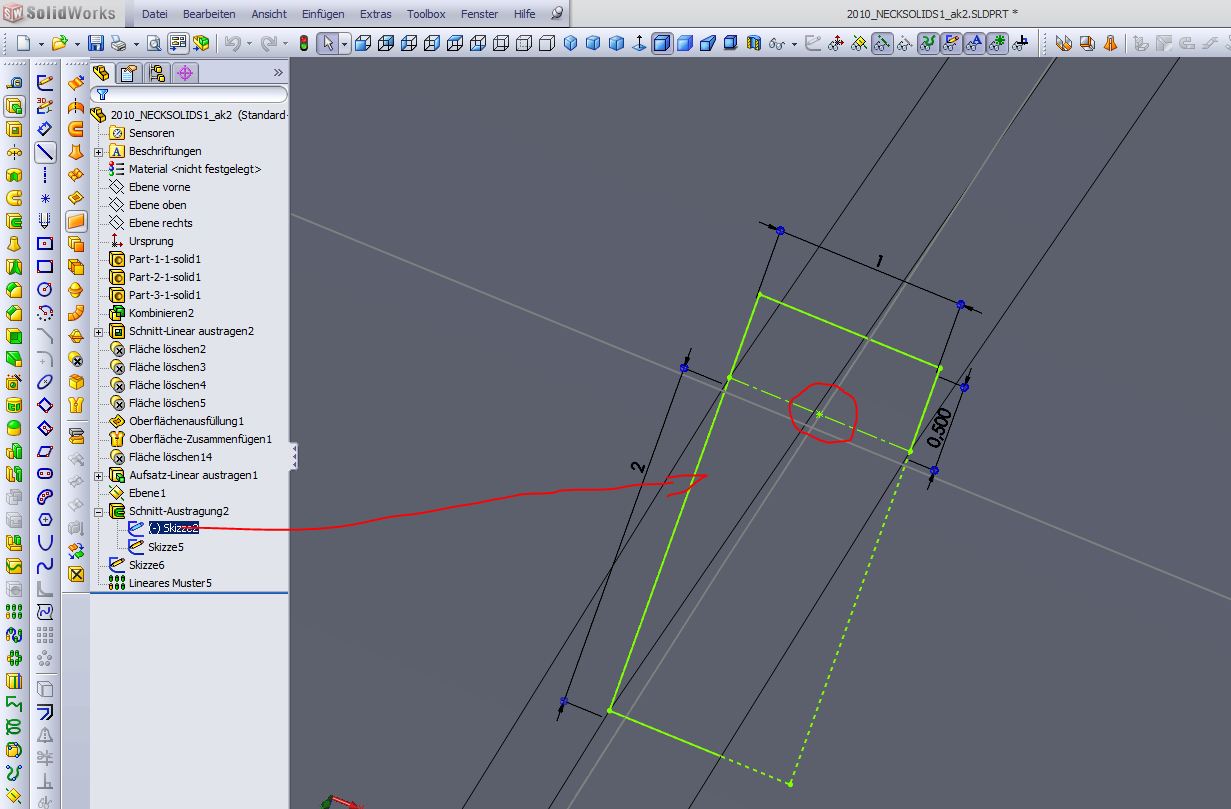Open the Extras menu
Image resolution: width=1231 pixels, height=809 pixels.
coord(376,14)
